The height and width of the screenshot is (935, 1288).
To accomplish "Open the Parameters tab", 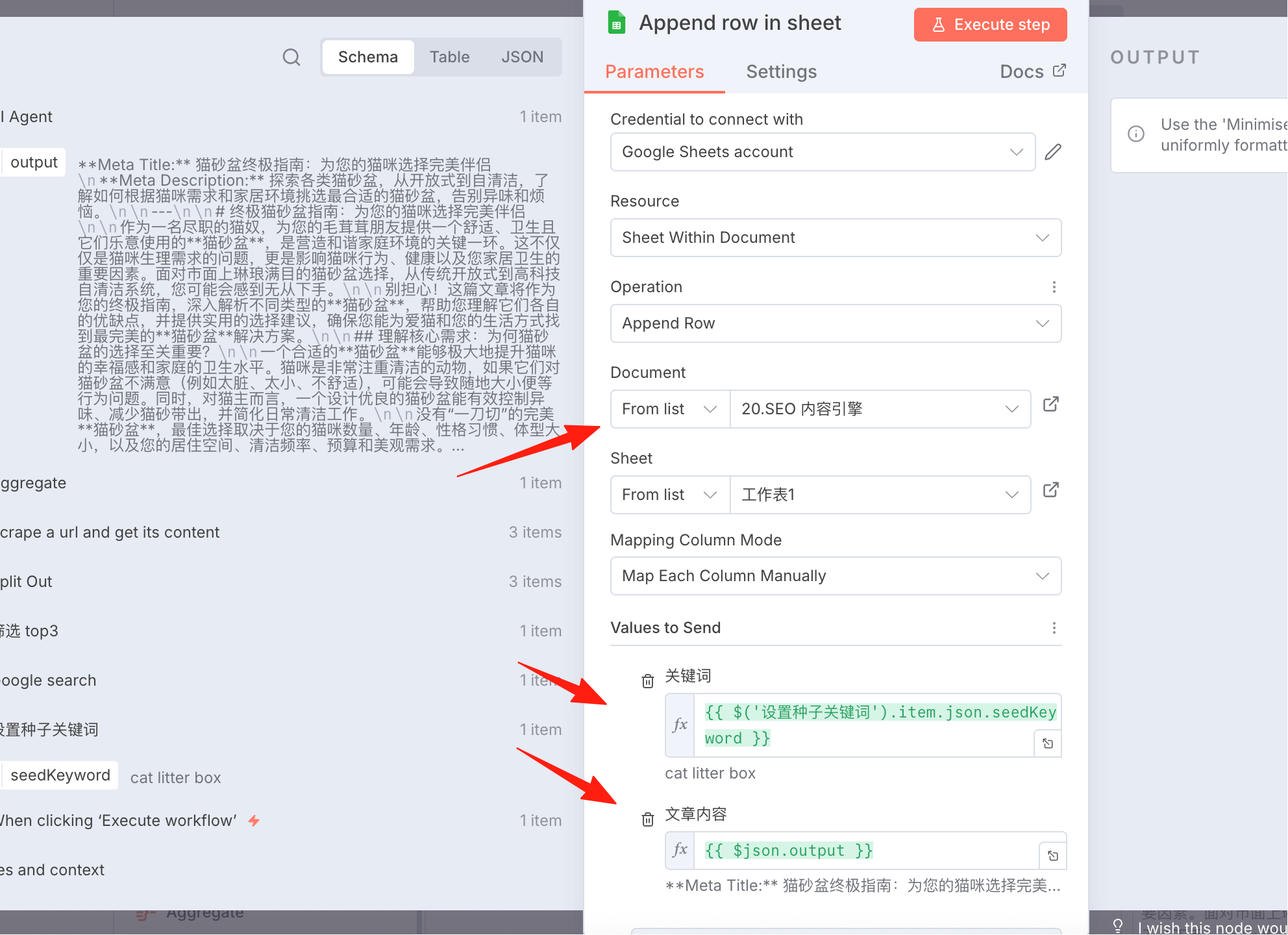I will (654, 71).
